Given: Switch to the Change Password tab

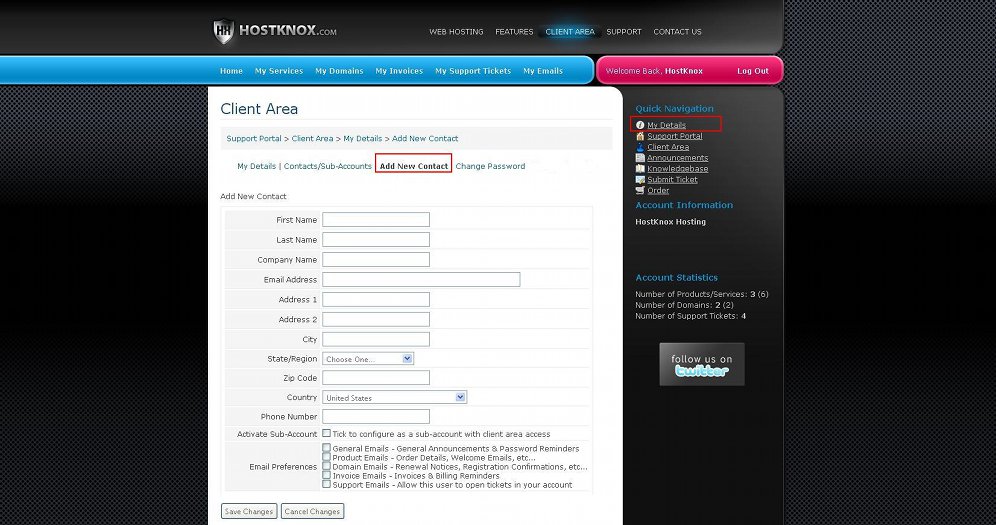Looking at the screenshot, I should (490, 166).
